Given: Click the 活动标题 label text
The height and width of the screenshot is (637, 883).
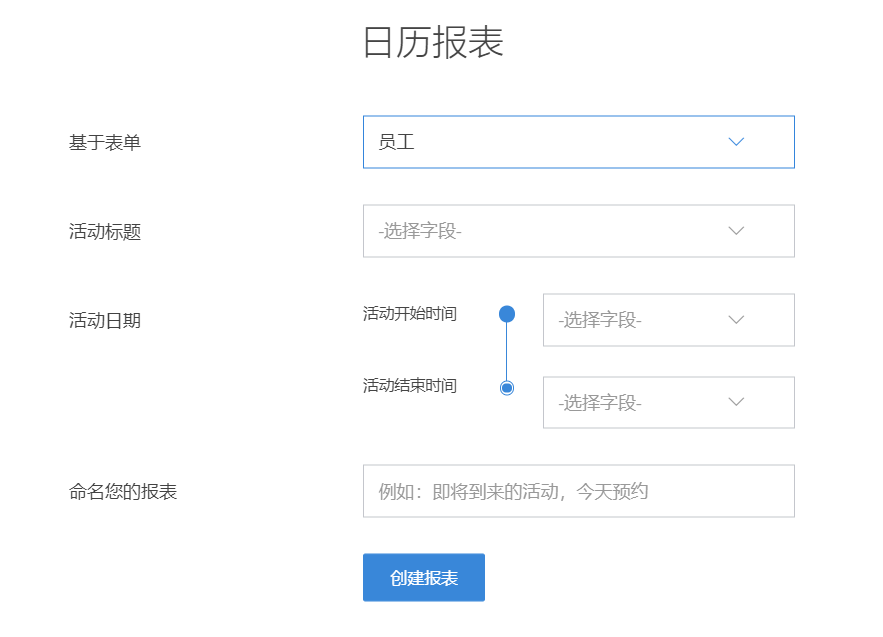Looking at the screenshot, I should click(x=105, y=232).
